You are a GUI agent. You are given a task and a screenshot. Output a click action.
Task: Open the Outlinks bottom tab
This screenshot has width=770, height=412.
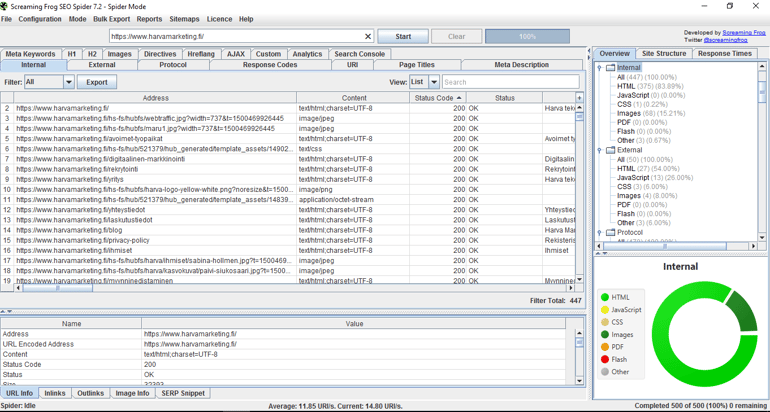[x=91, y=393]
